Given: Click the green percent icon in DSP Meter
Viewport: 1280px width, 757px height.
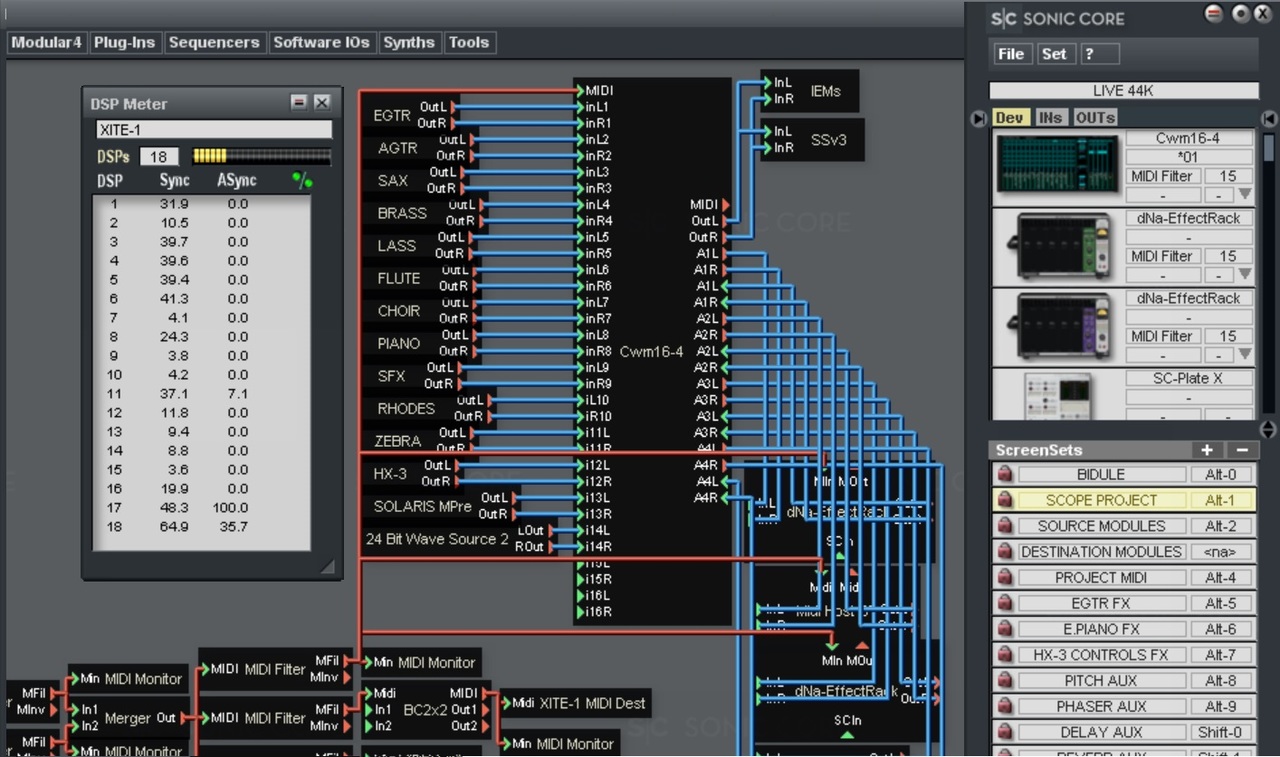Looking at the screenshot, I should click(301, 181).
